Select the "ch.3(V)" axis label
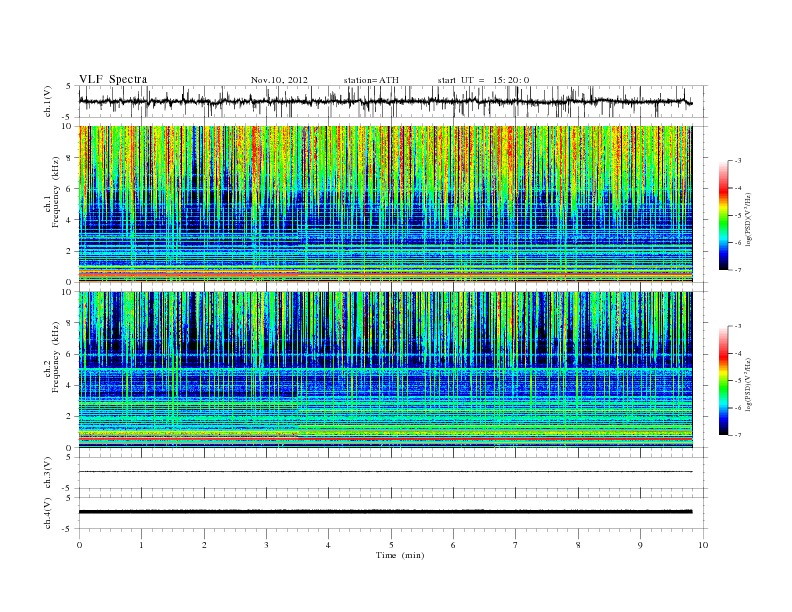The image size is (792, 612). pyautogui.click(x=48, y=473)
